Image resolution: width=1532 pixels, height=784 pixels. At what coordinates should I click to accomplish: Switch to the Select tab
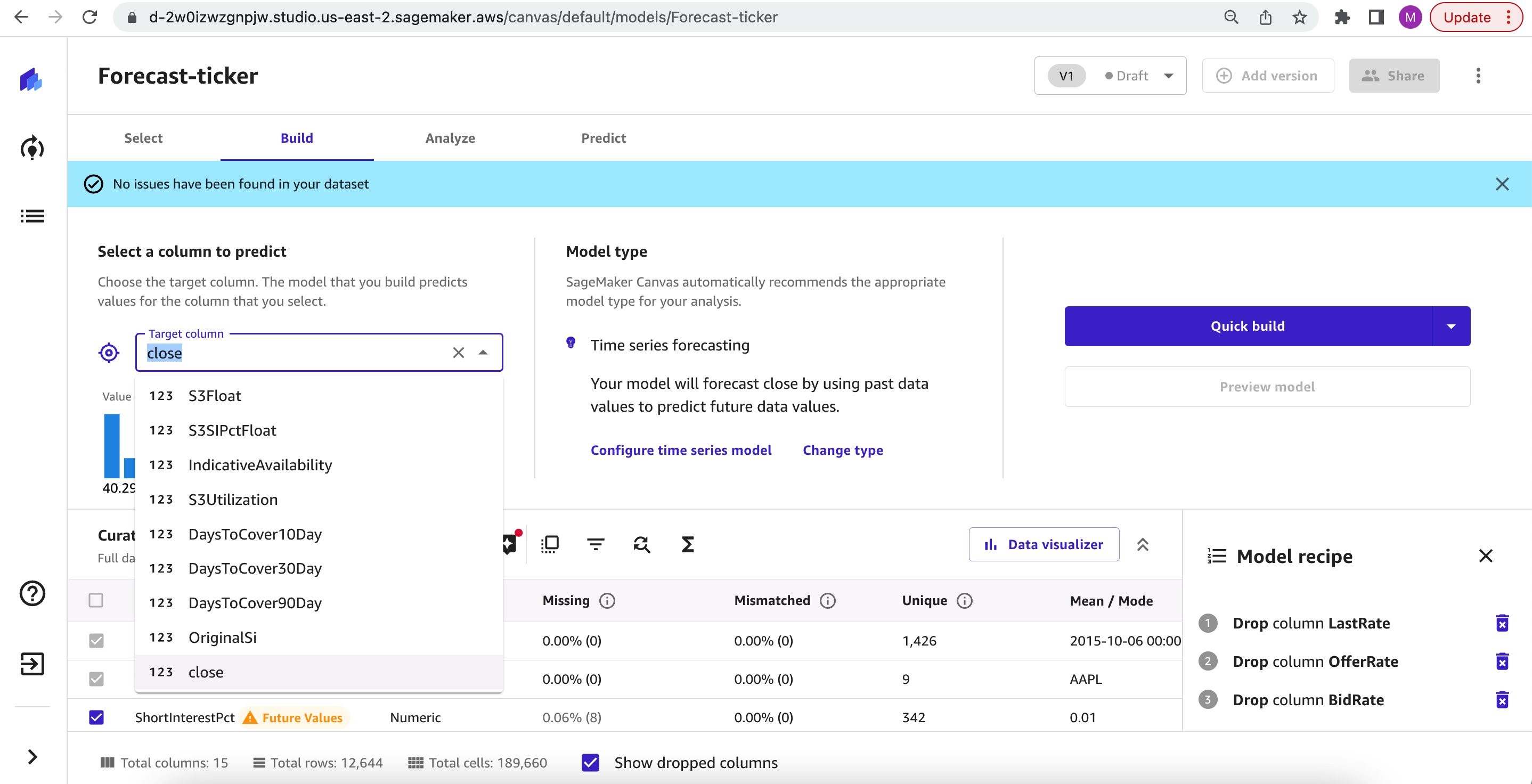[x=143, y=138]
